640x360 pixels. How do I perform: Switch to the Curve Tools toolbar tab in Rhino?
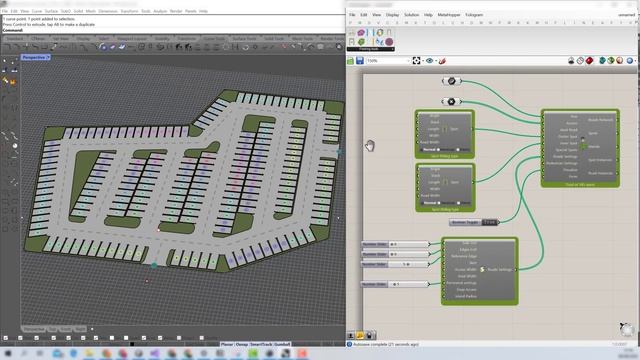[214, 38]
